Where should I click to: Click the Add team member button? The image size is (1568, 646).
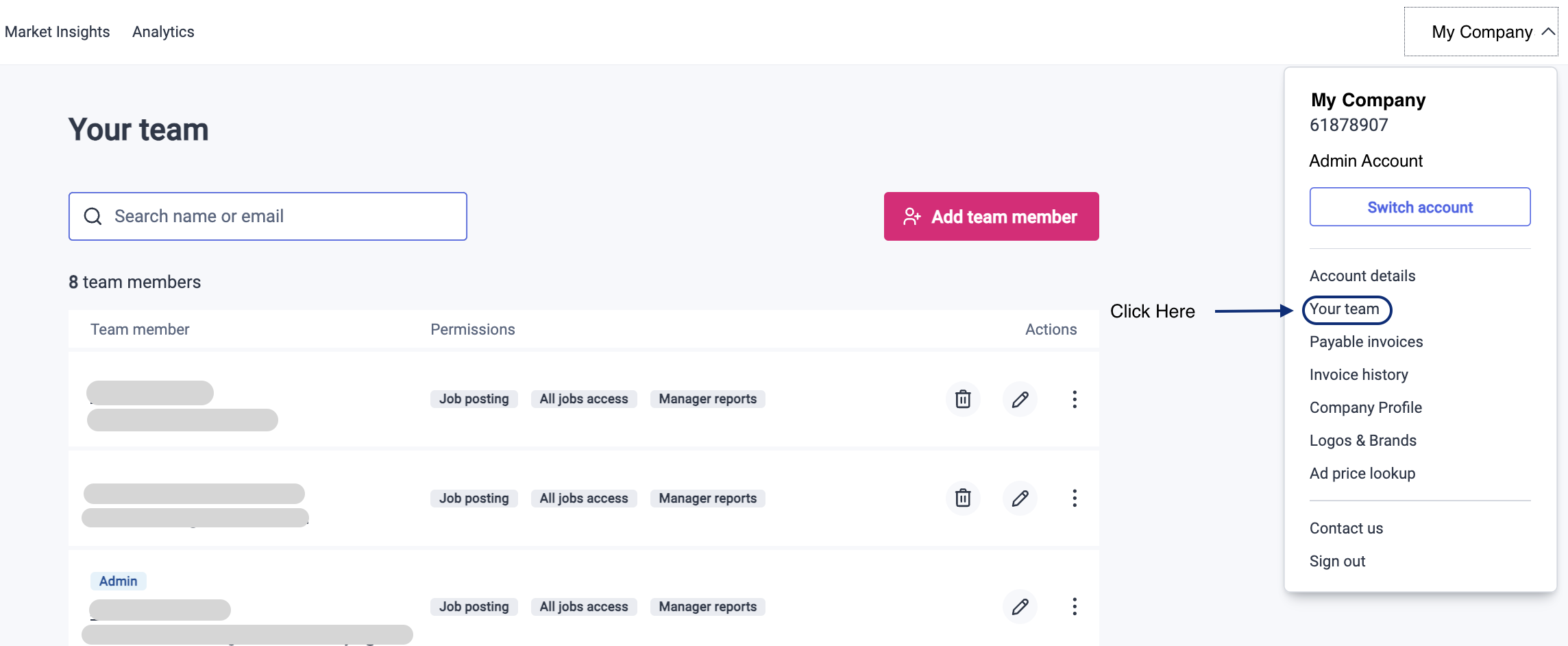991,217
